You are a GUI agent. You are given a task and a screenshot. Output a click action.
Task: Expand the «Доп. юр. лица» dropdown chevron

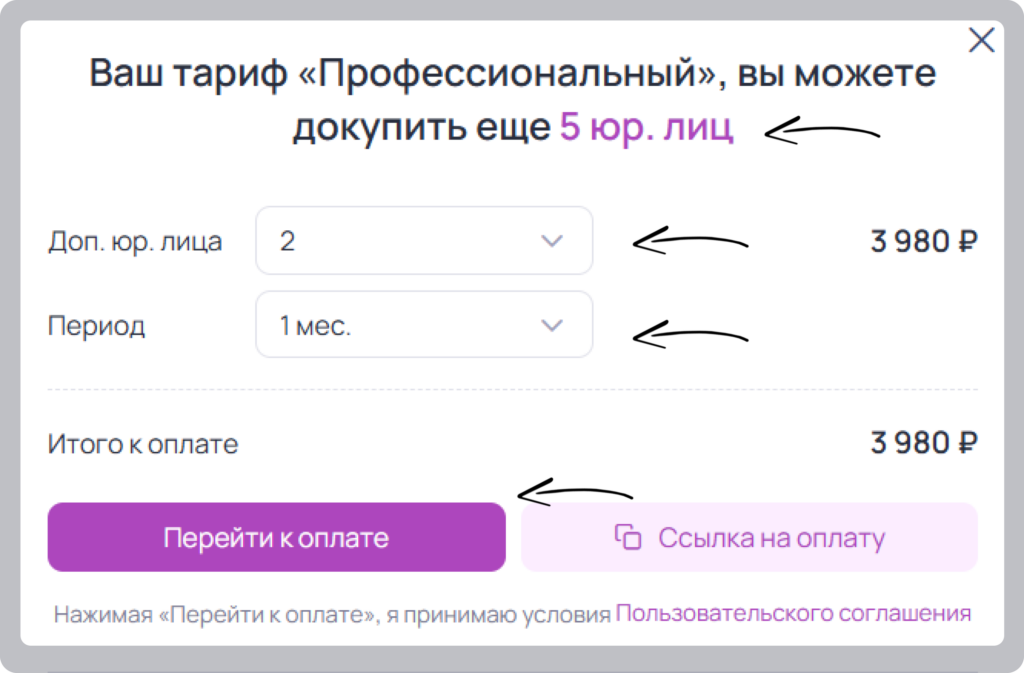552,241
